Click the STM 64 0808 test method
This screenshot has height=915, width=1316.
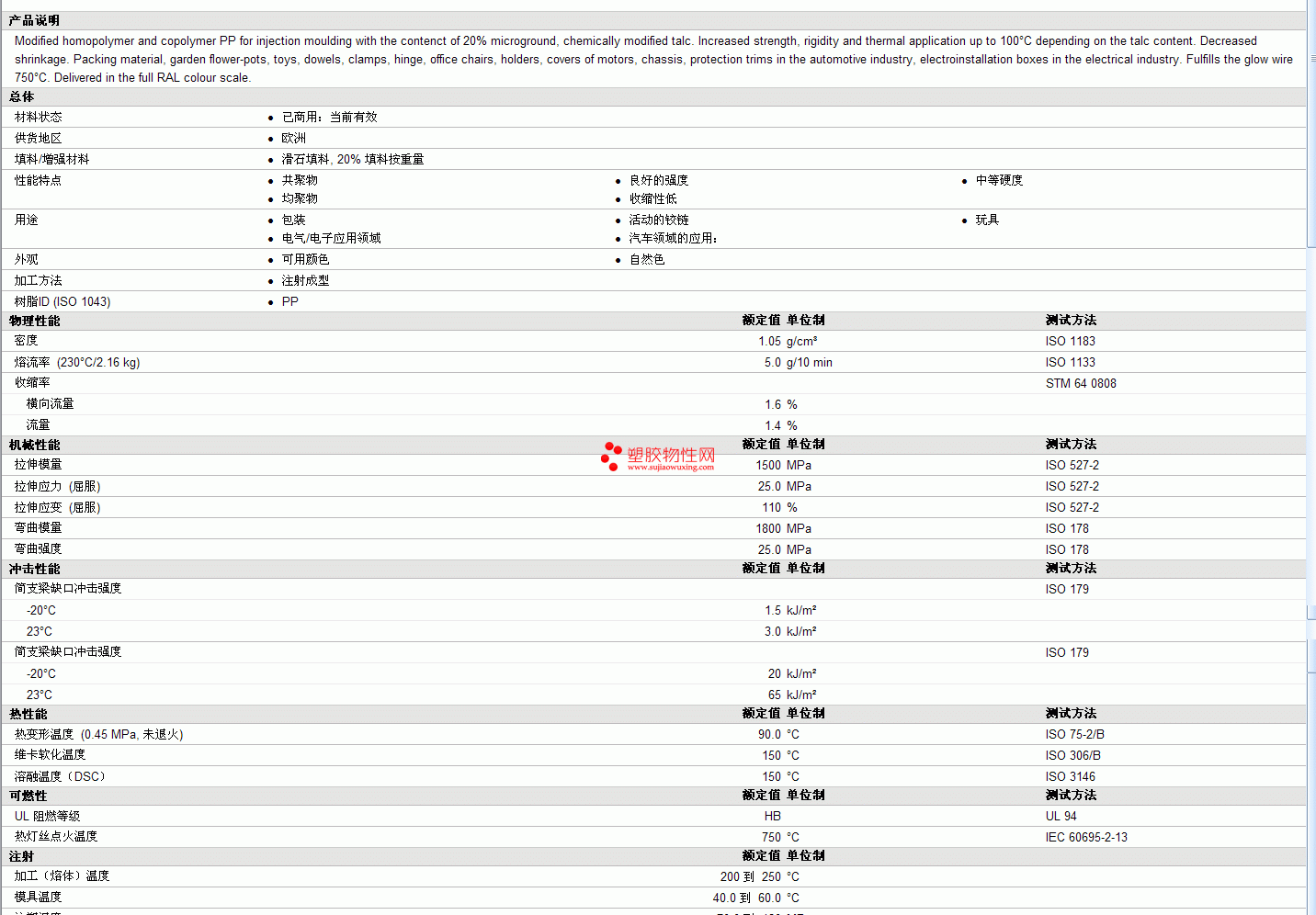(1081, 383)
